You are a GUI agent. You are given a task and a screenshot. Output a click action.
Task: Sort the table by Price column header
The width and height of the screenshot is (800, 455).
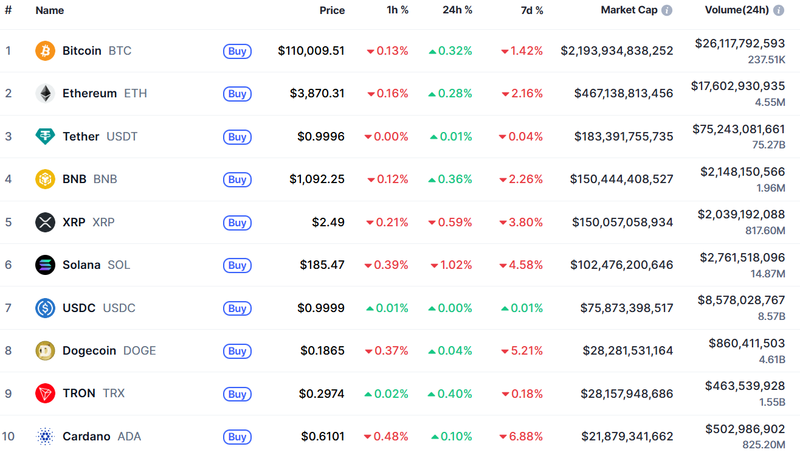tap(332, 10)
